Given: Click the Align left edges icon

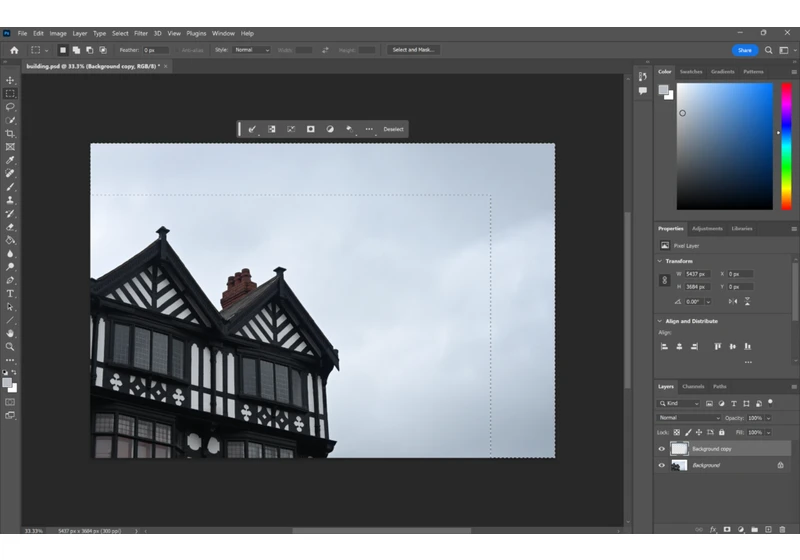Looking at the screenshot, I should 664,346.
